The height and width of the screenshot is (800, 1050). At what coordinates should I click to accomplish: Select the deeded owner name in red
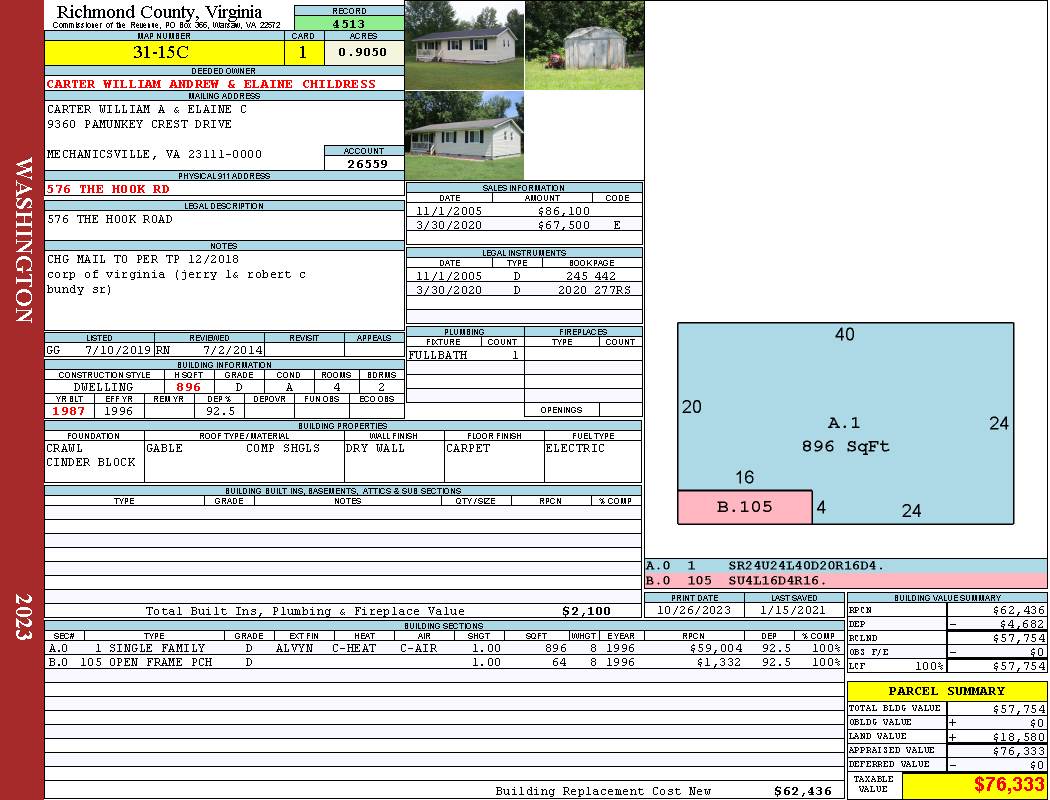coord(211,84)
